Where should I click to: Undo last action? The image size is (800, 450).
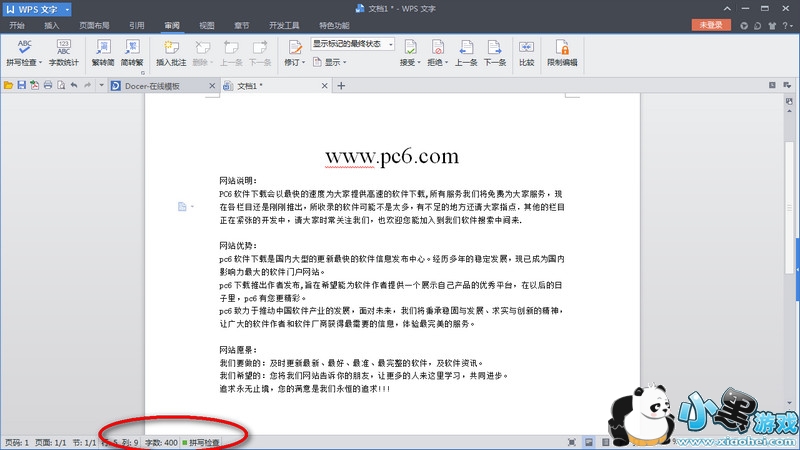[x=74, y=85]
